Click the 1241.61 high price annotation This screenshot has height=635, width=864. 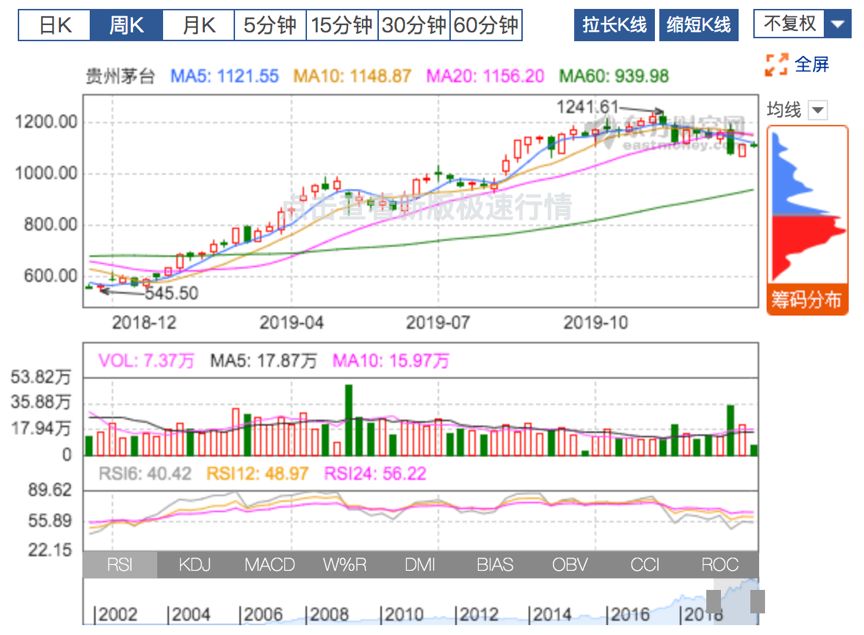(x=587, y=107)
